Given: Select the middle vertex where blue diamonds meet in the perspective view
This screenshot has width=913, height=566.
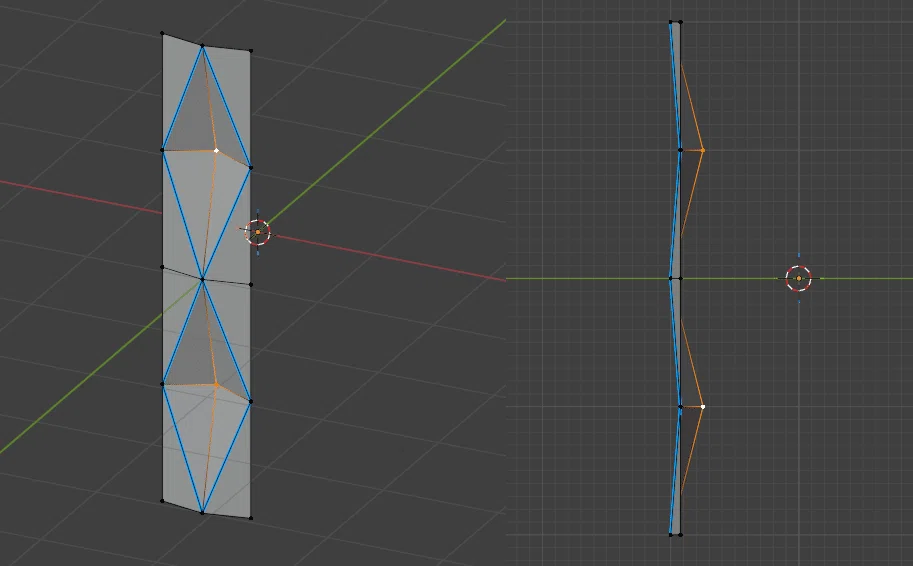Looking at the screenshot, I should pos(203,280).
